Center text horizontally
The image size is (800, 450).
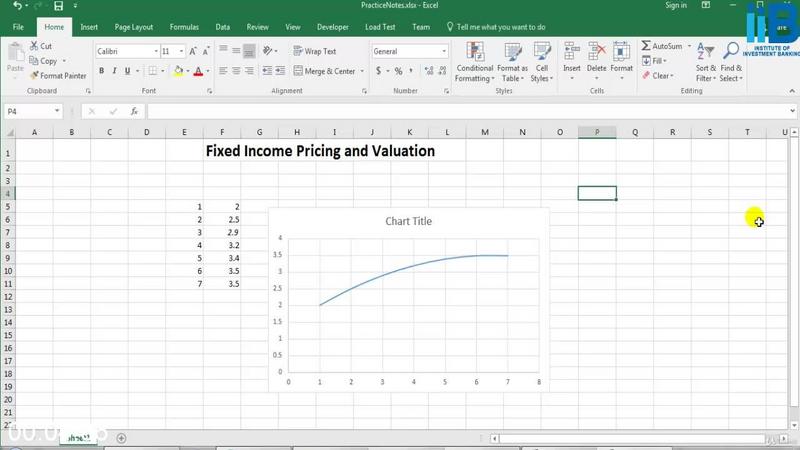(236, 71)
